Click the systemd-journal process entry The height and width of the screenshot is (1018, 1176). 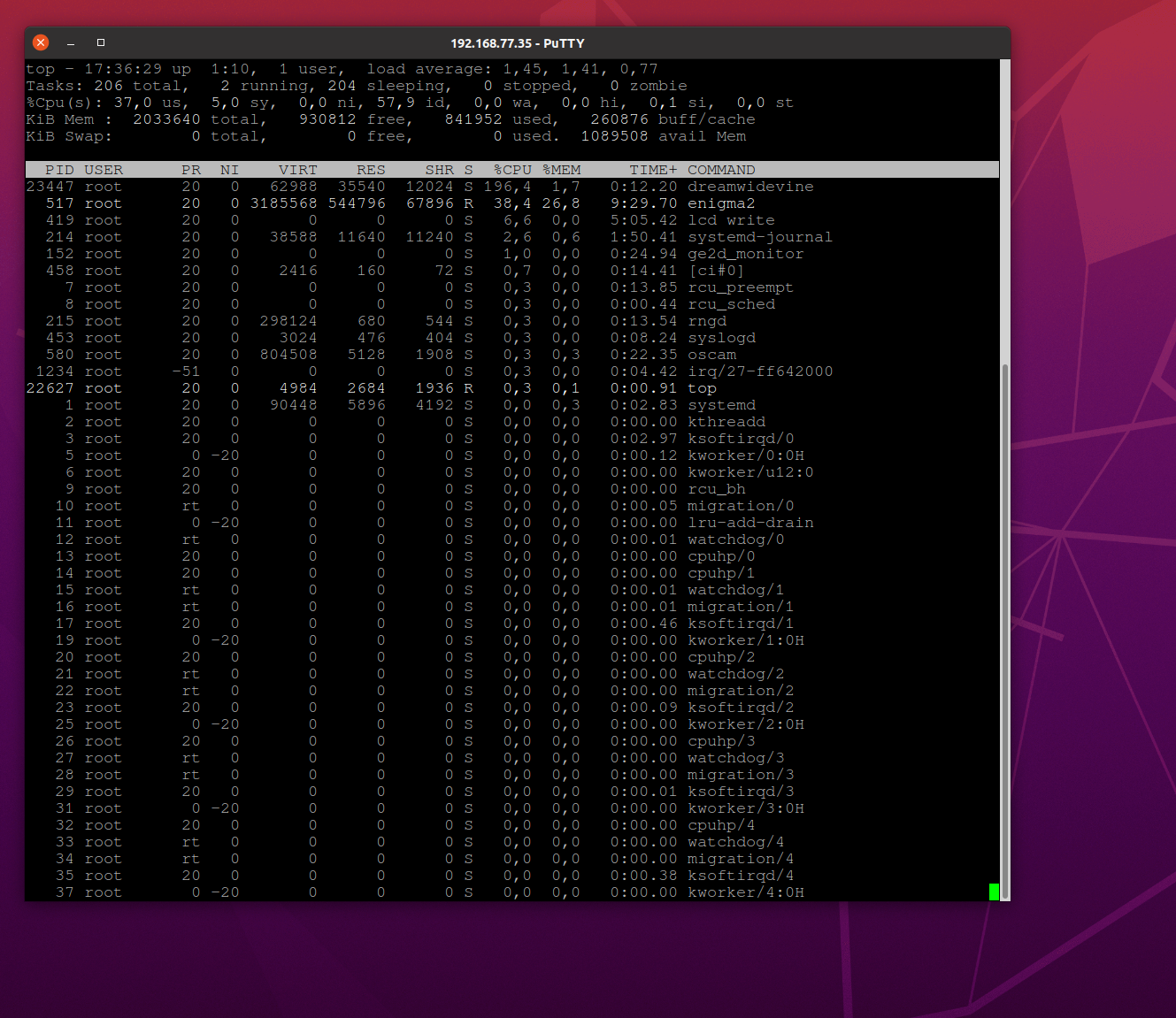[x=759, y=237]
